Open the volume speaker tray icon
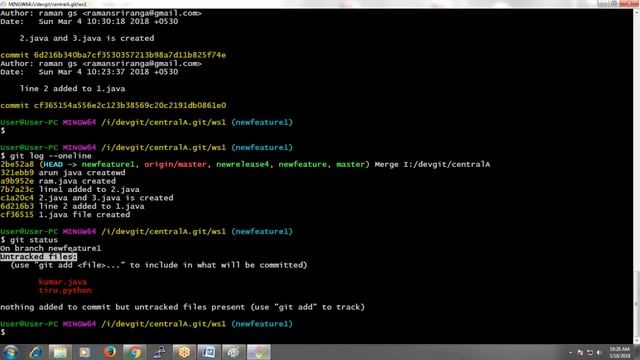The width and height of the screenshot is (640, 360). tap(599, 353)
